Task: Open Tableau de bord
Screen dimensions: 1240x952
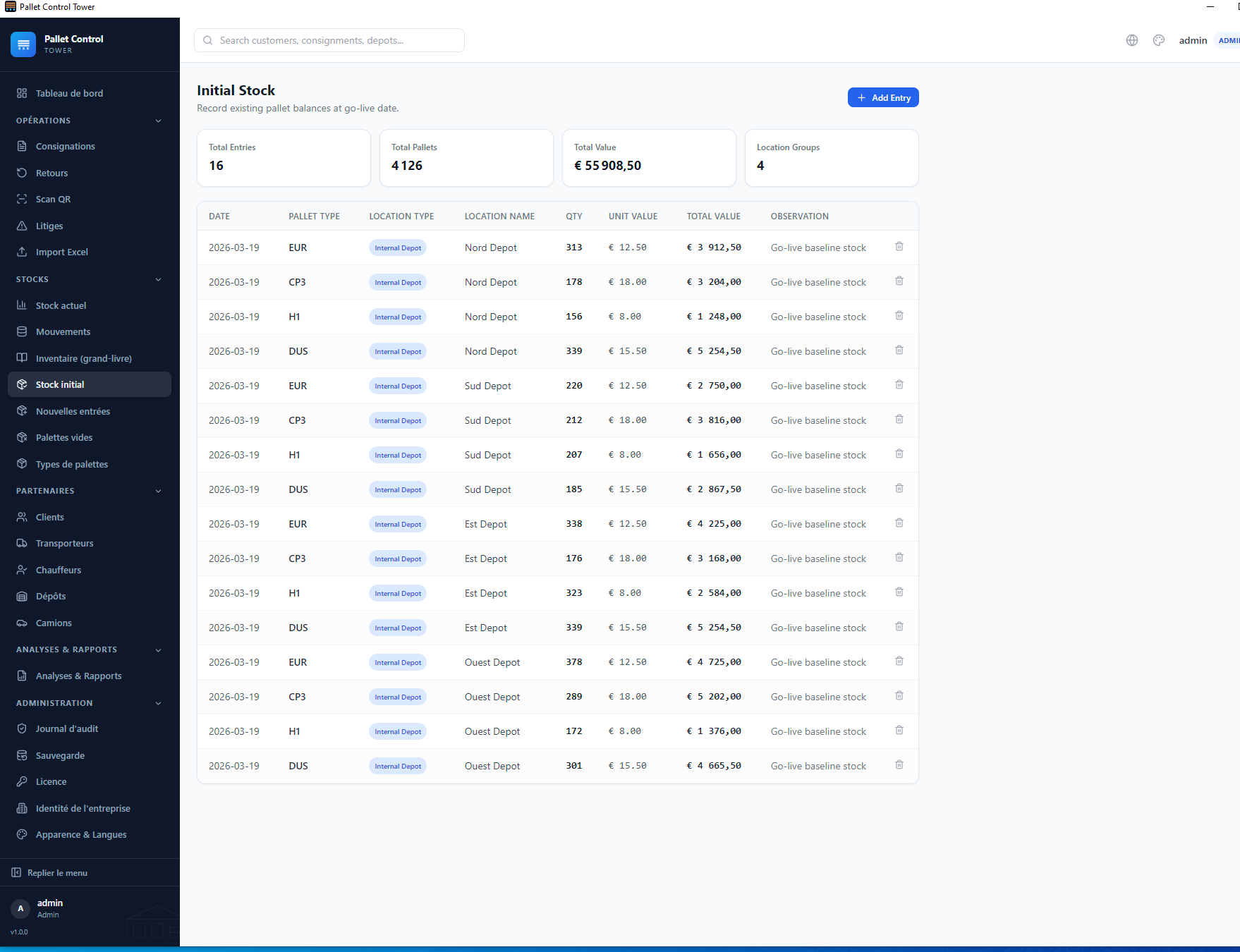Action: [x=90, y=93]
